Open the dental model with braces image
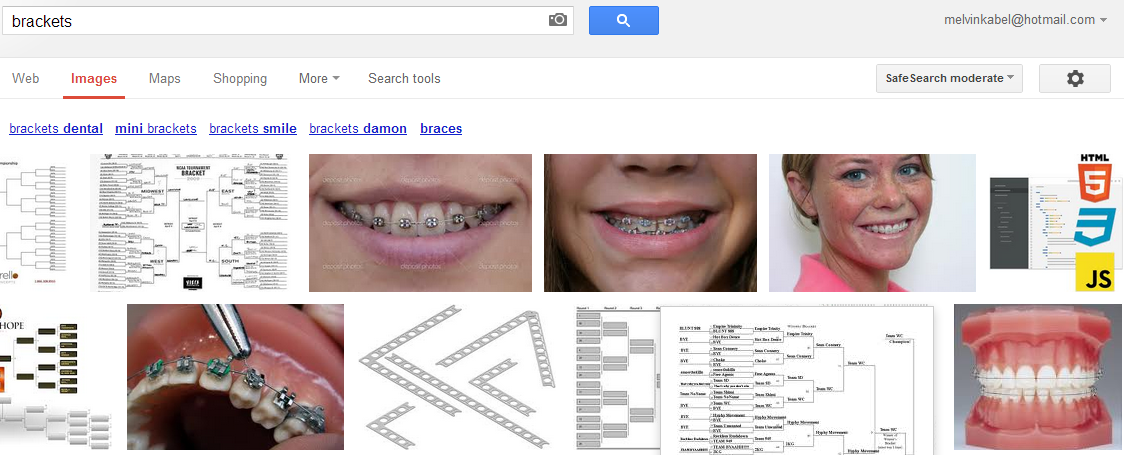 (x=1038, y=378)
